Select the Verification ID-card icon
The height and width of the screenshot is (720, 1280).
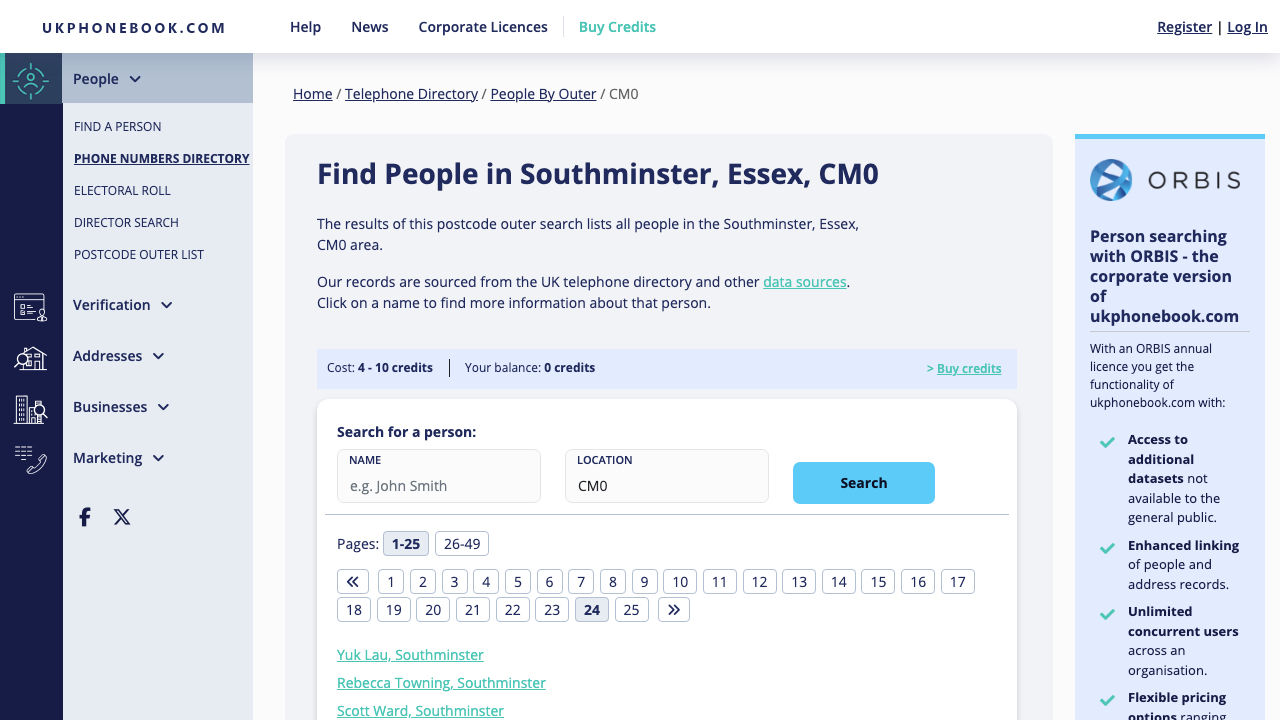point(30,308)
